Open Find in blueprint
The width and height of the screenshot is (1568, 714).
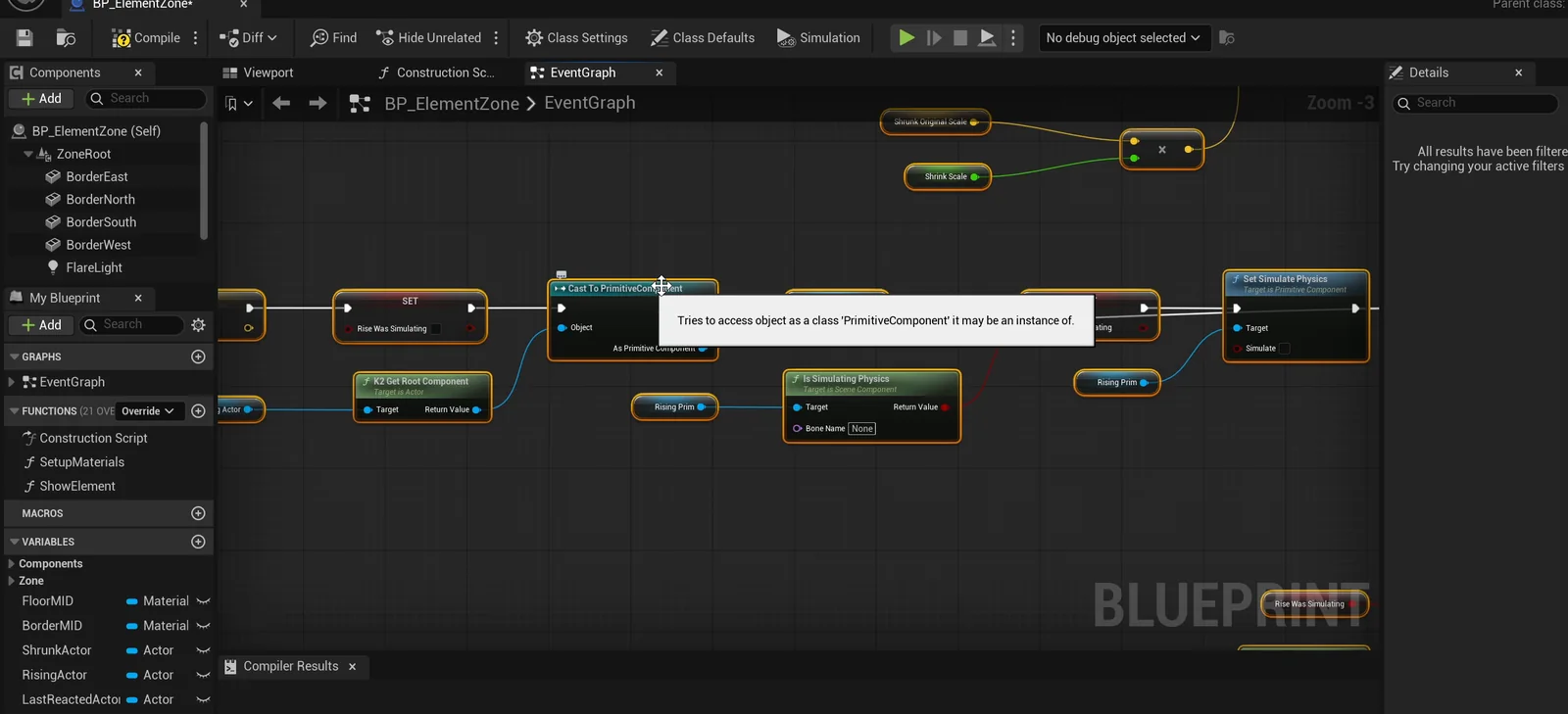[x=333, y=38]
